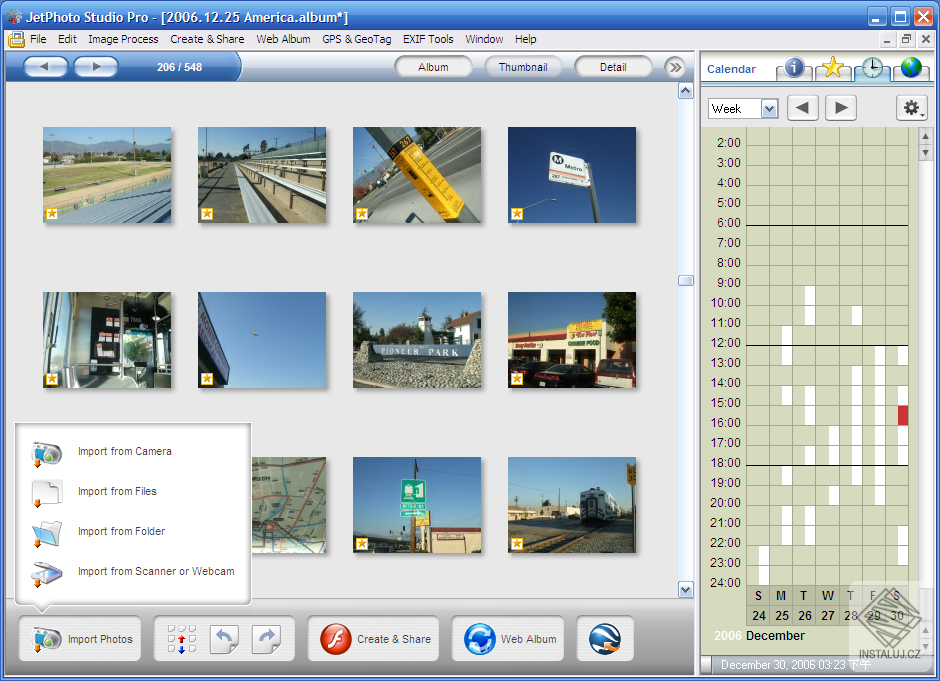Toggle star flag on the train photo
This screenshot has width=940, height=681.
[x=517, y=544]
